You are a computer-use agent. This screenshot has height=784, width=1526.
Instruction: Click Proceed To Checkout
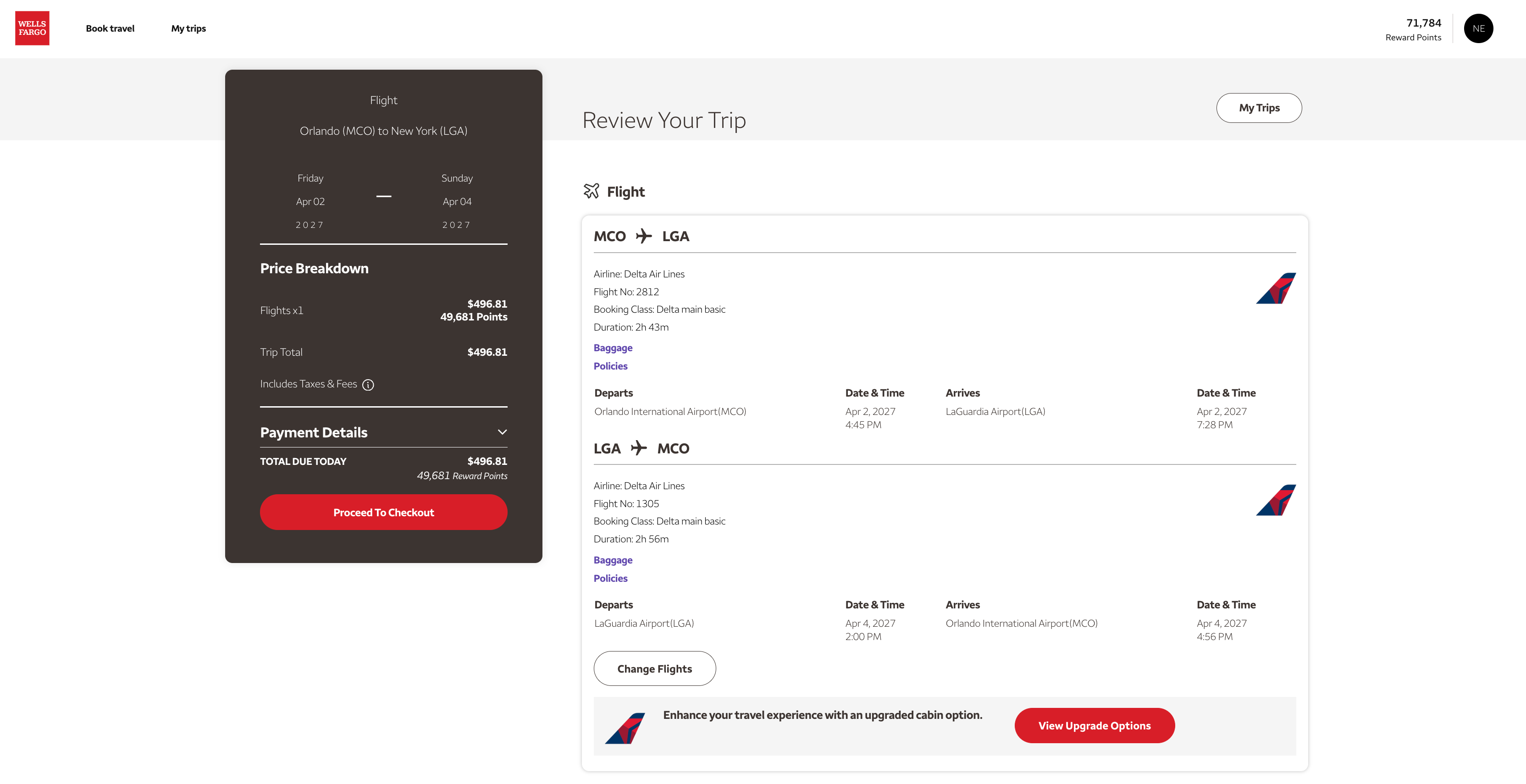pyautogui.click(x=383, y=512)
